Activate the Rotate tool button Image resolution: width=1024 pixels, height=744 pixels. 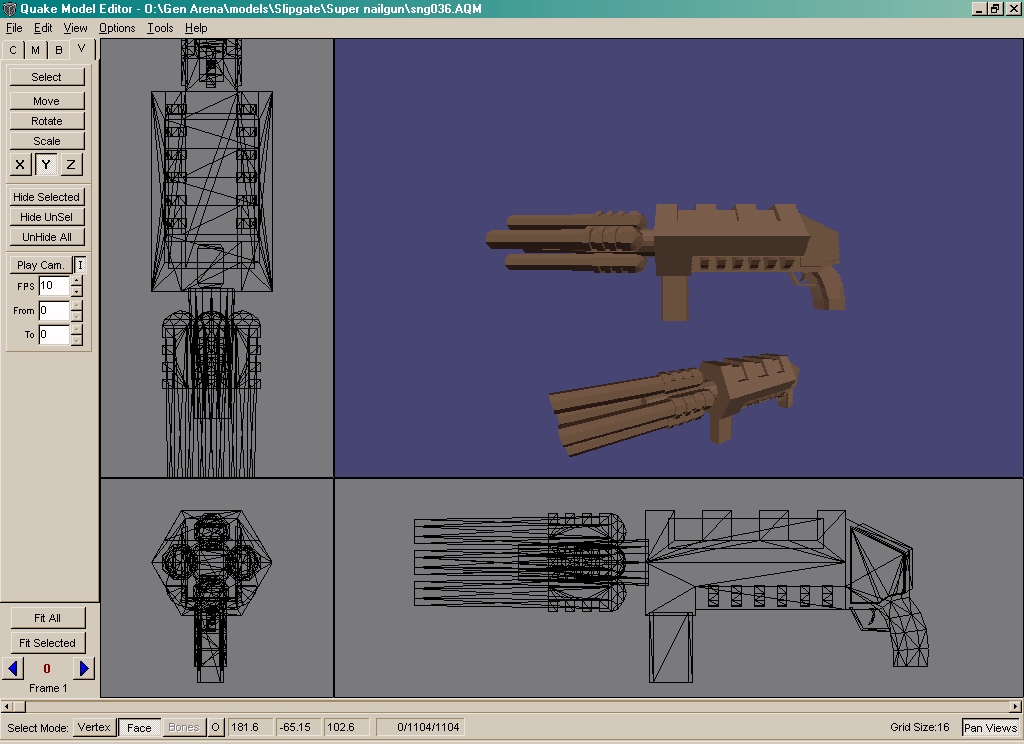point(46,121)
